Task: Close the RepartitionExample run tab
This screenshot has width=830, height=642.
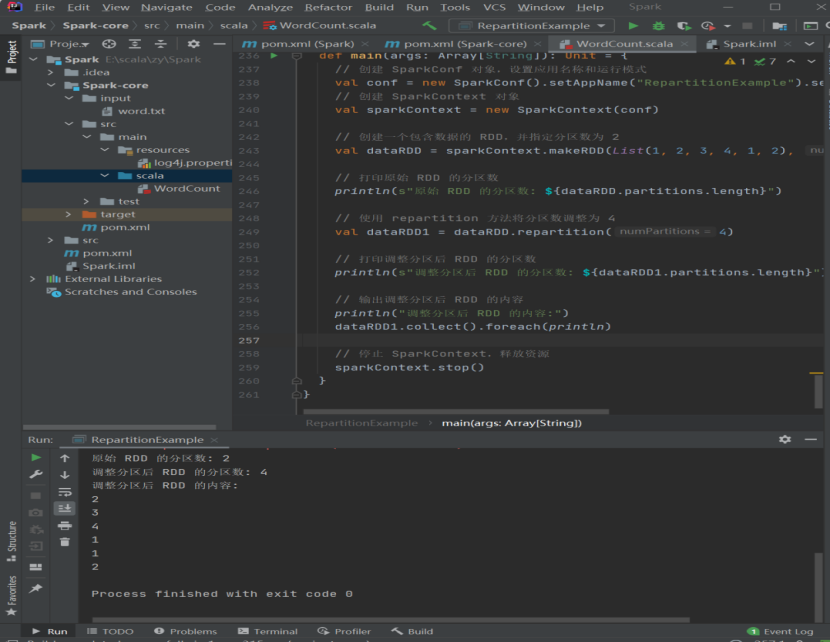Action: coord(214,440)
